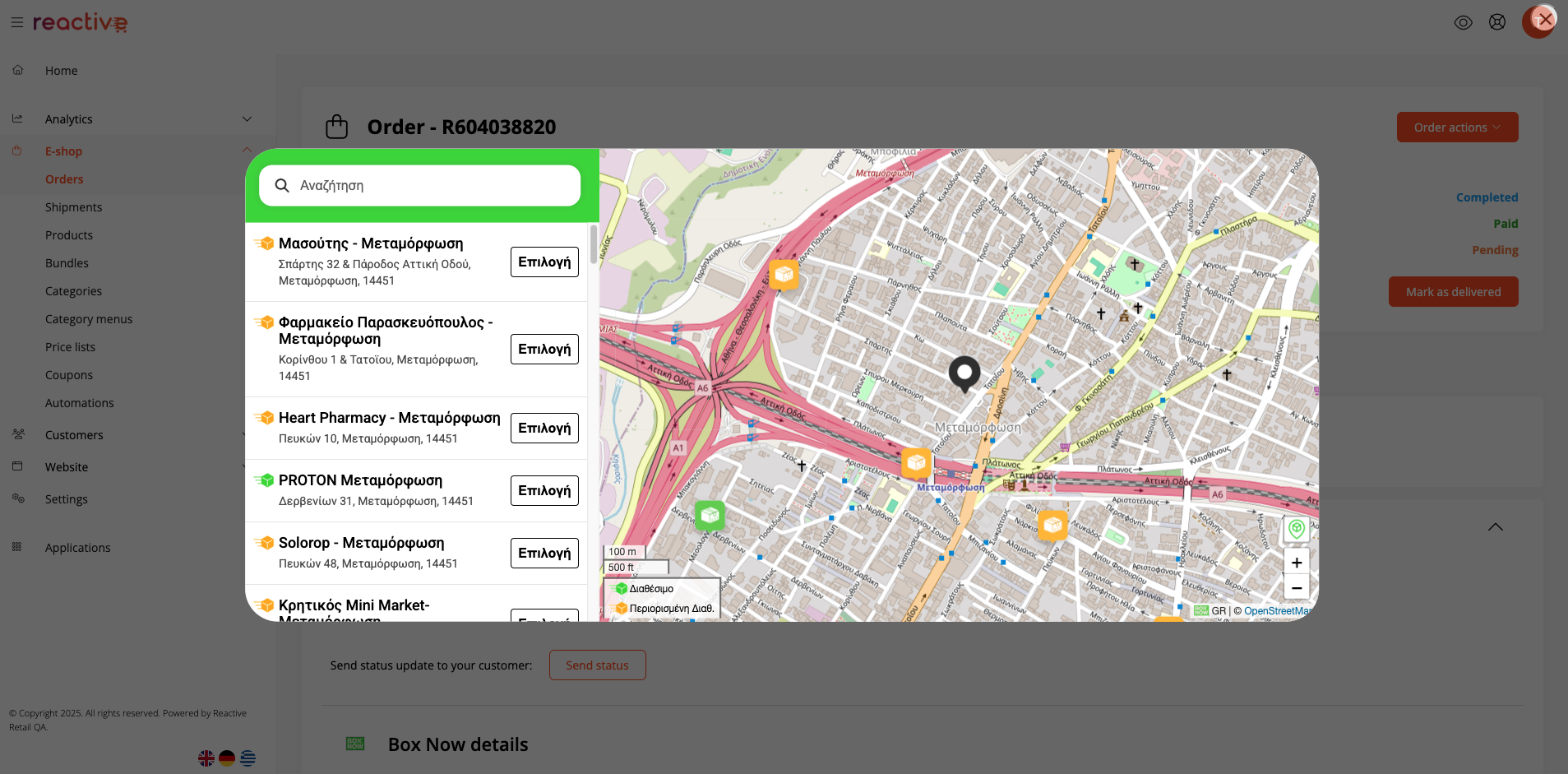Image resolution: width=1568 pixels, height=774 pixels.
Task: Click the green locker marker on map
Action: coord(710,516)
